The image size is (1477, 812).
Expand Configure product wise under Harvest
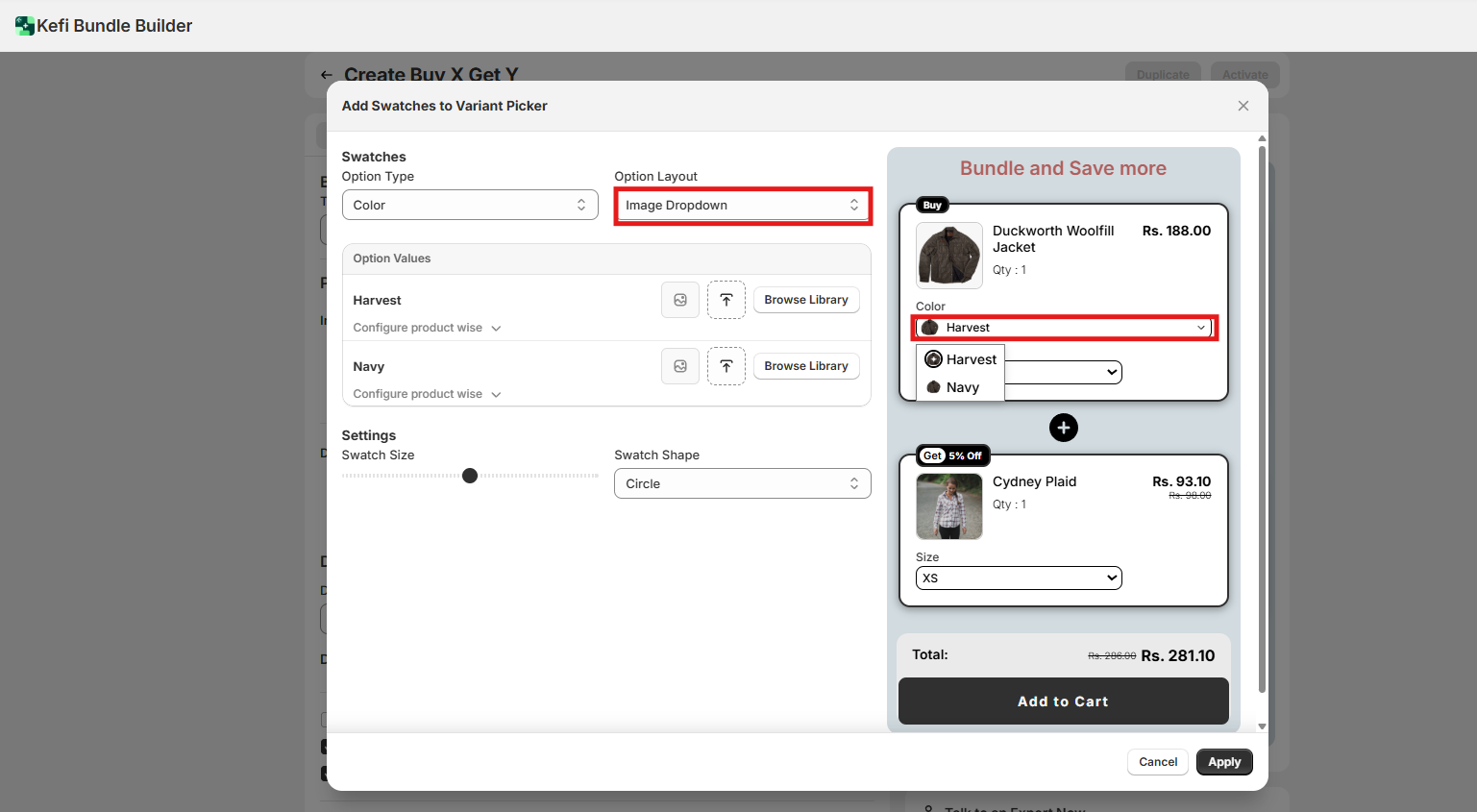[427, 328]
